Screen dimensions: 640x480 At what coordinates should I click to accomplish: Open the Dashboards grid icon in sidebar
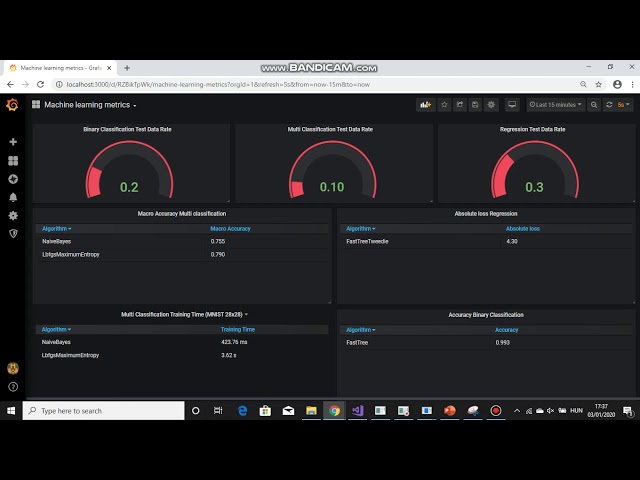[x=13, y=160]
